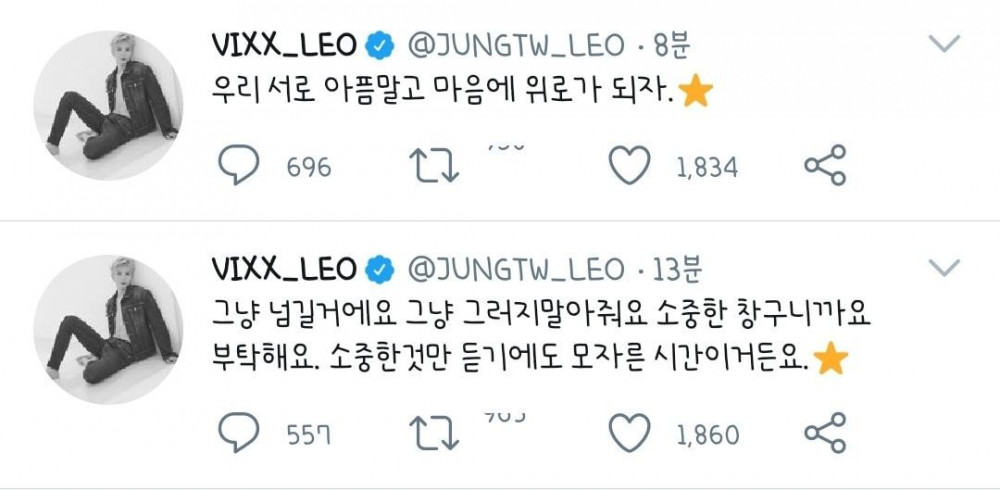Share the second tweet via share icon
Screen dimensions: 1000x491
point(825,433)
